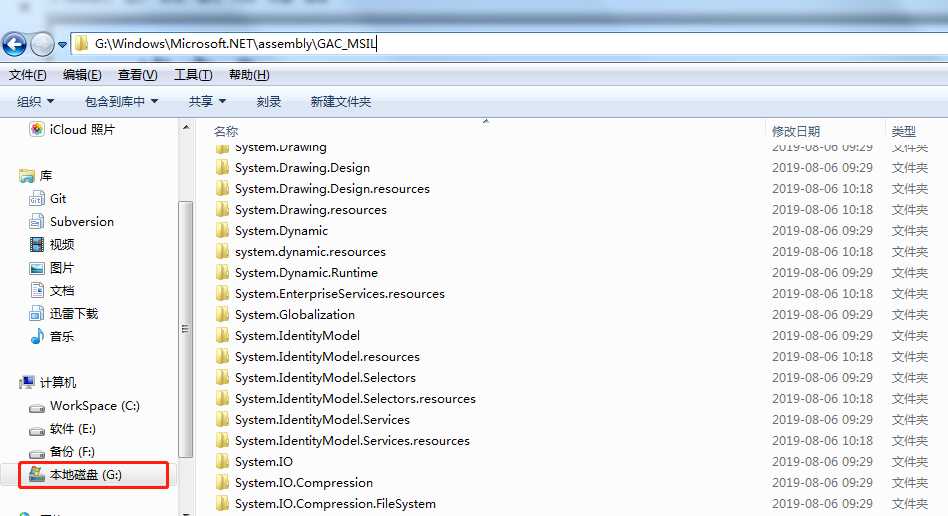
Task: Open the 本地磁盘 (G:) drive
Action: 76,475
